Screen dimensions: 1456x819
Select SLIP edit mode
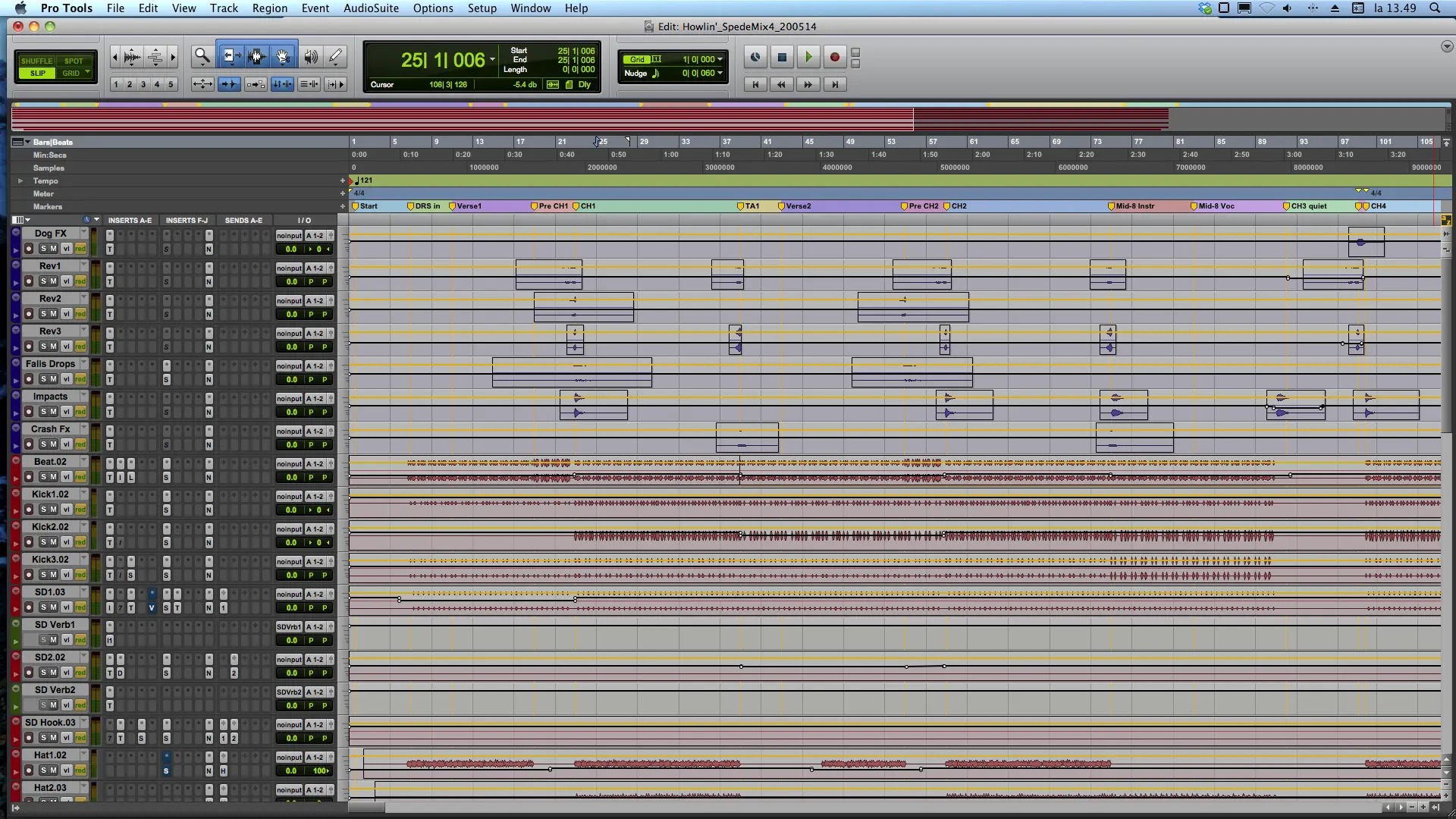tap(37, 73)
